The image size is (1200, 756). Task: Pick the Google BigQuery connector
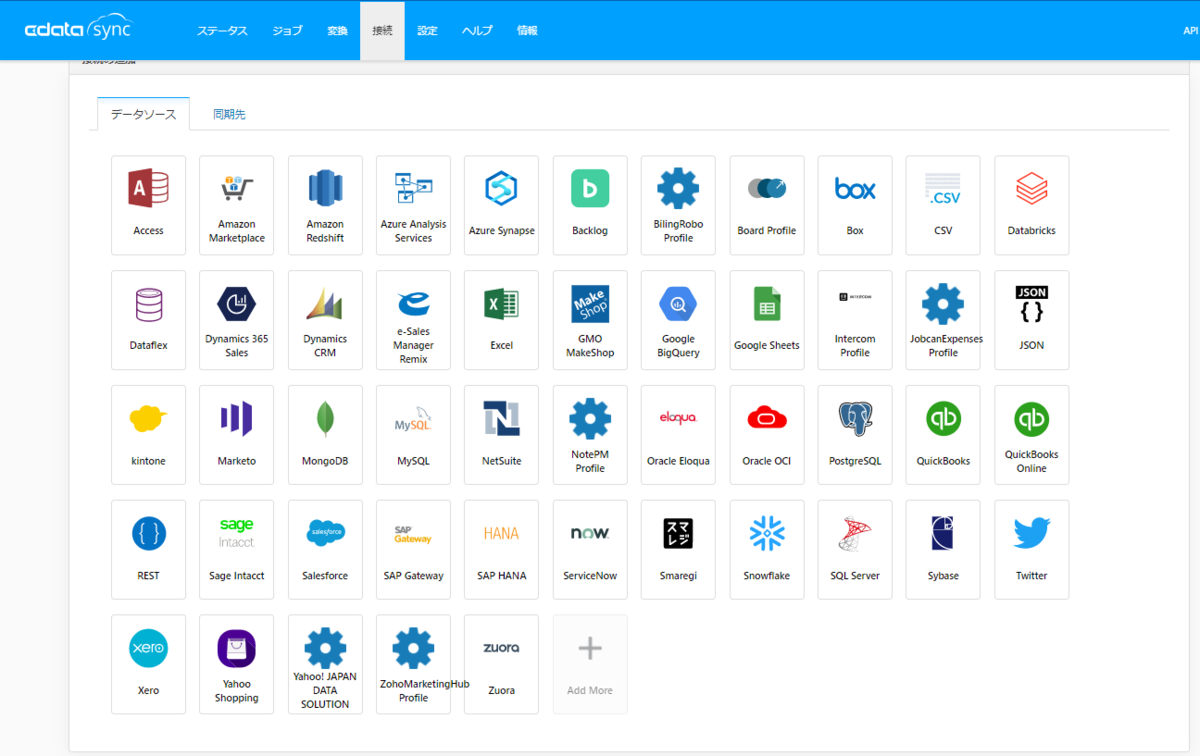pyautogui.click(x=678, y=320)
